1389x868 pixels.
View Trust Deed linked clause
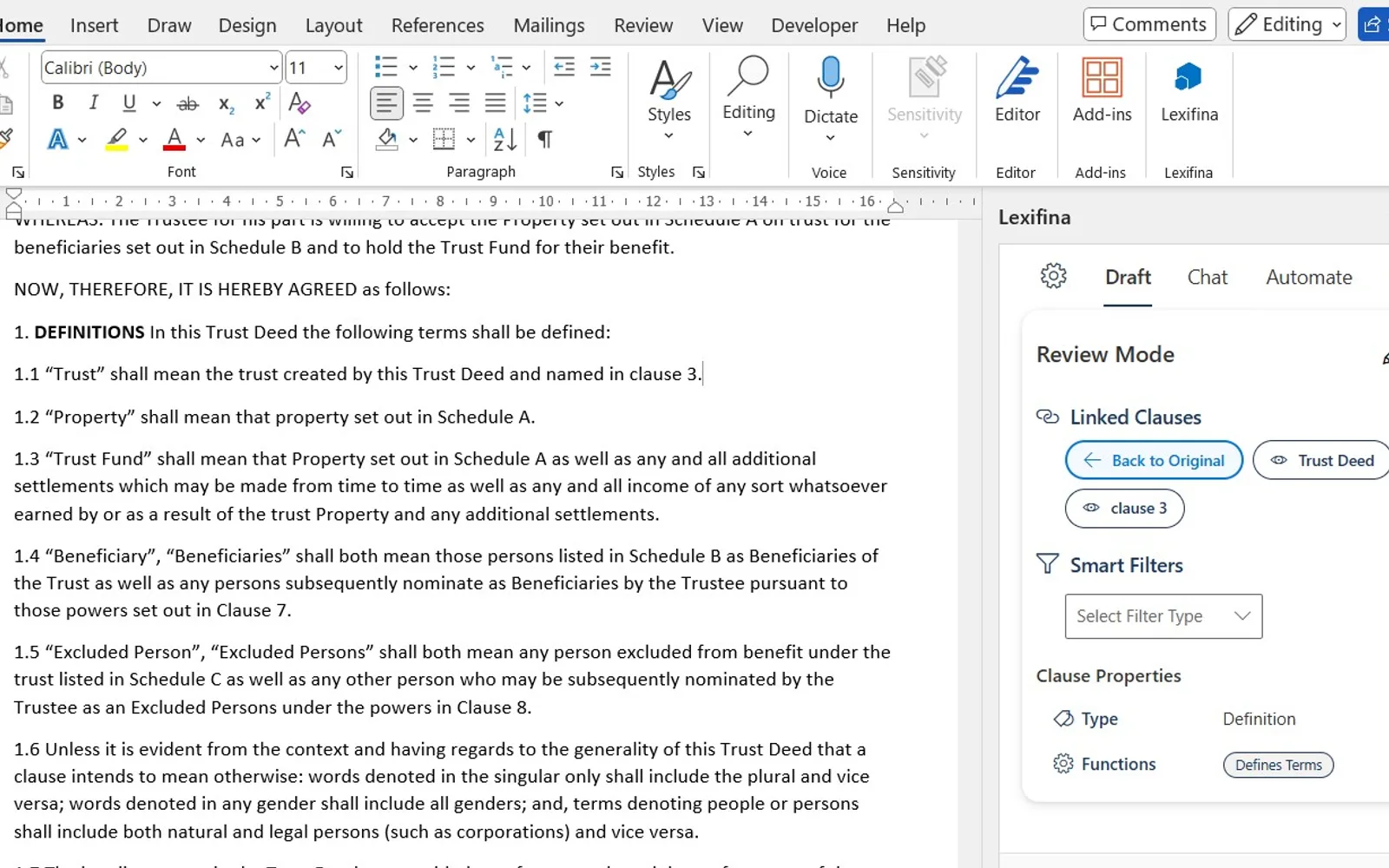pos(1321,460)
